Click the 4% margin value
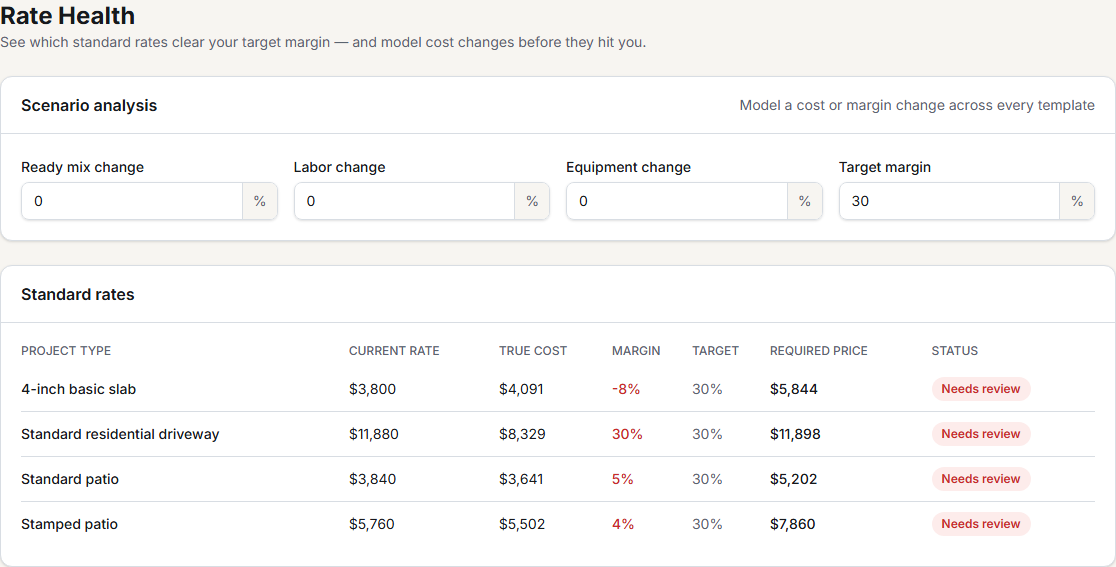 pyautogui.click(x=623, y=524)
